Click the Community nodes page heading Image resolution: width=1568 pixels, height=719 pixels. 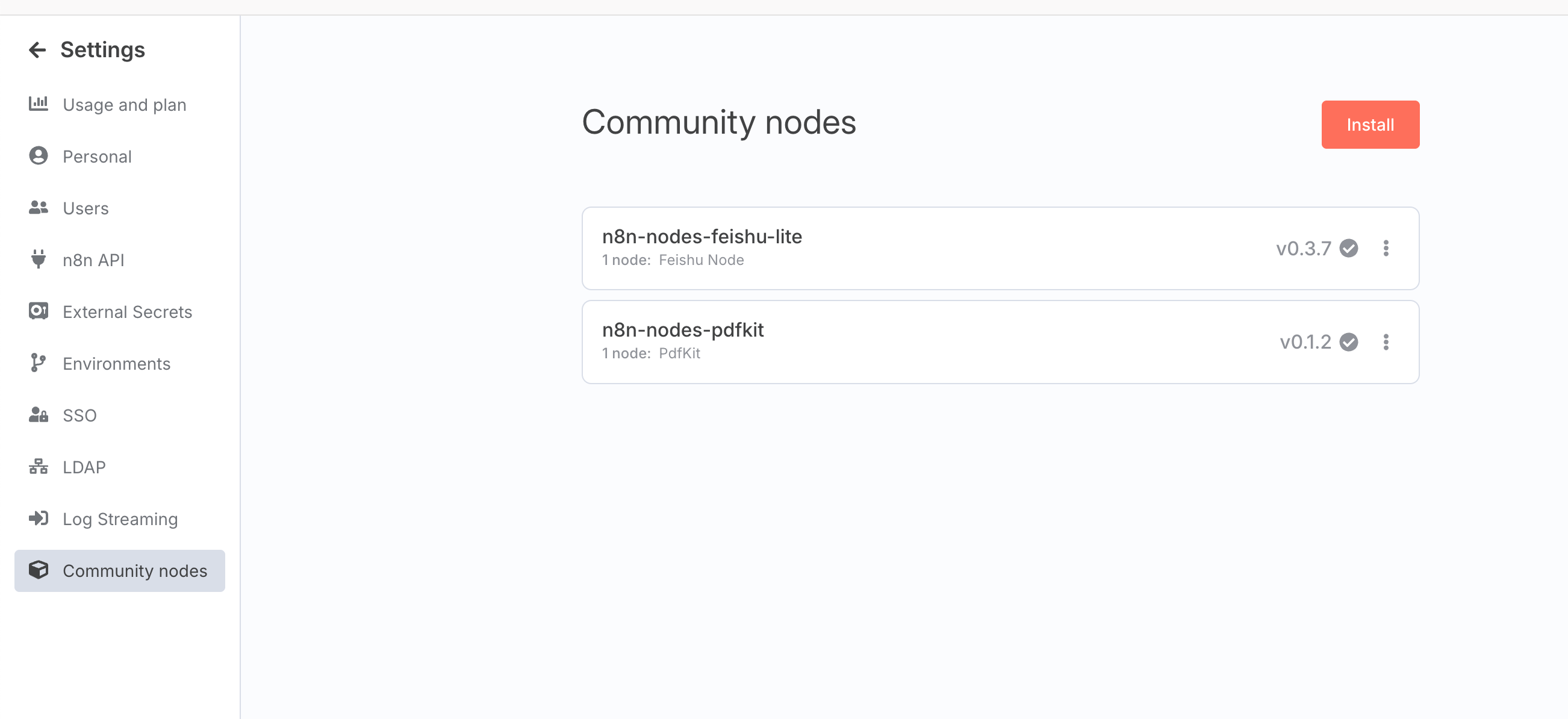tap(719, 122)
